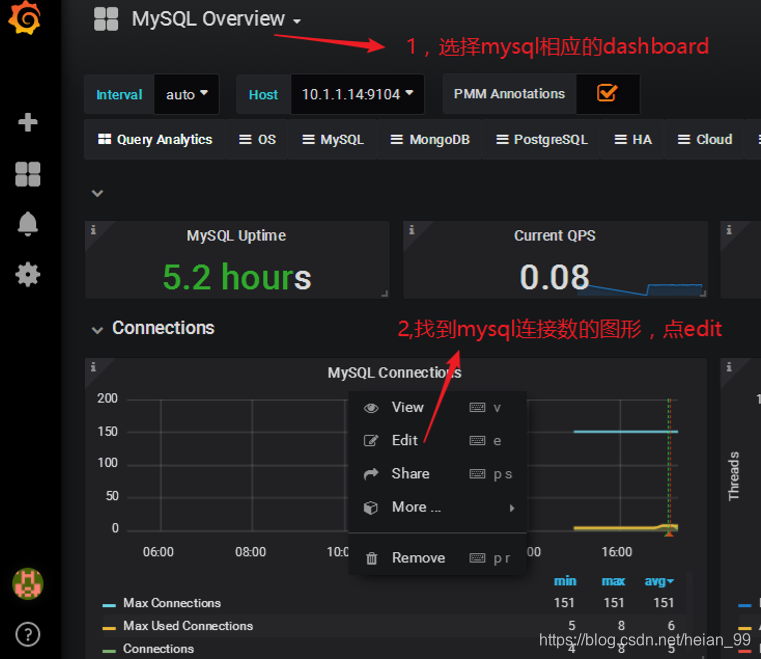Click the Interval variable label

[x=119, y=94]
